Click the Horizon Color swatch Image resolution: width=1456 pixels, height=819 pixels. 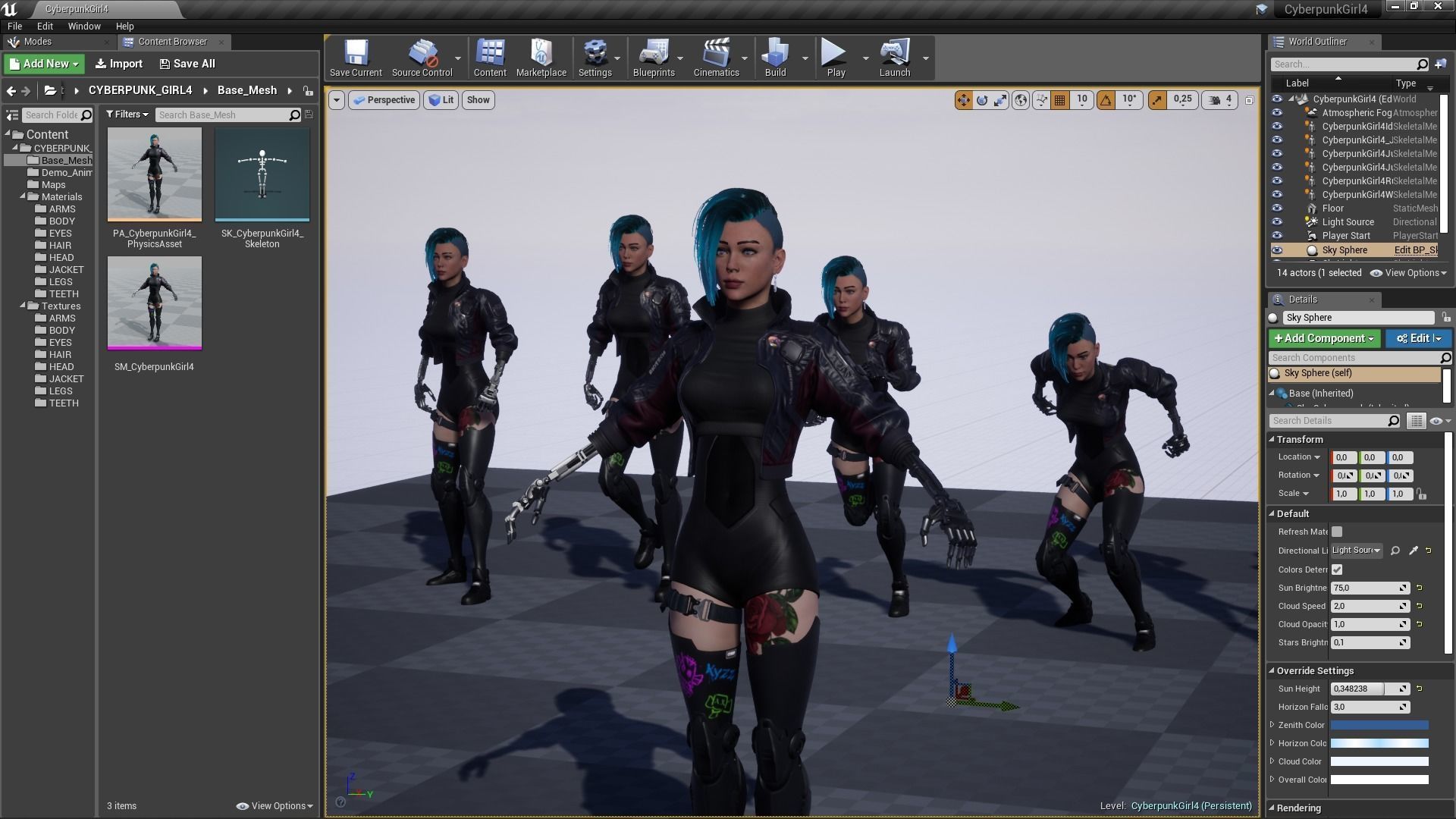click(1379, 743)
